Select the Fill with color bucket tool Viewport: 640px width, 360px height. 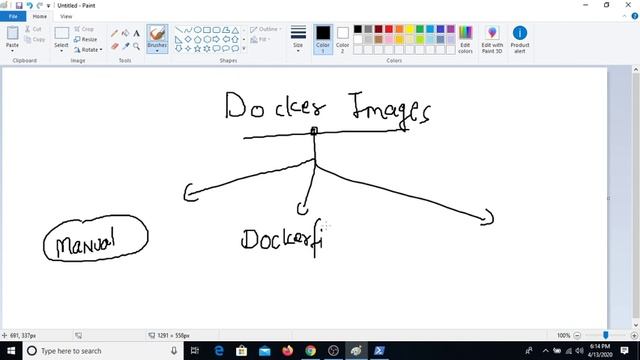click(x=125, y=33)
